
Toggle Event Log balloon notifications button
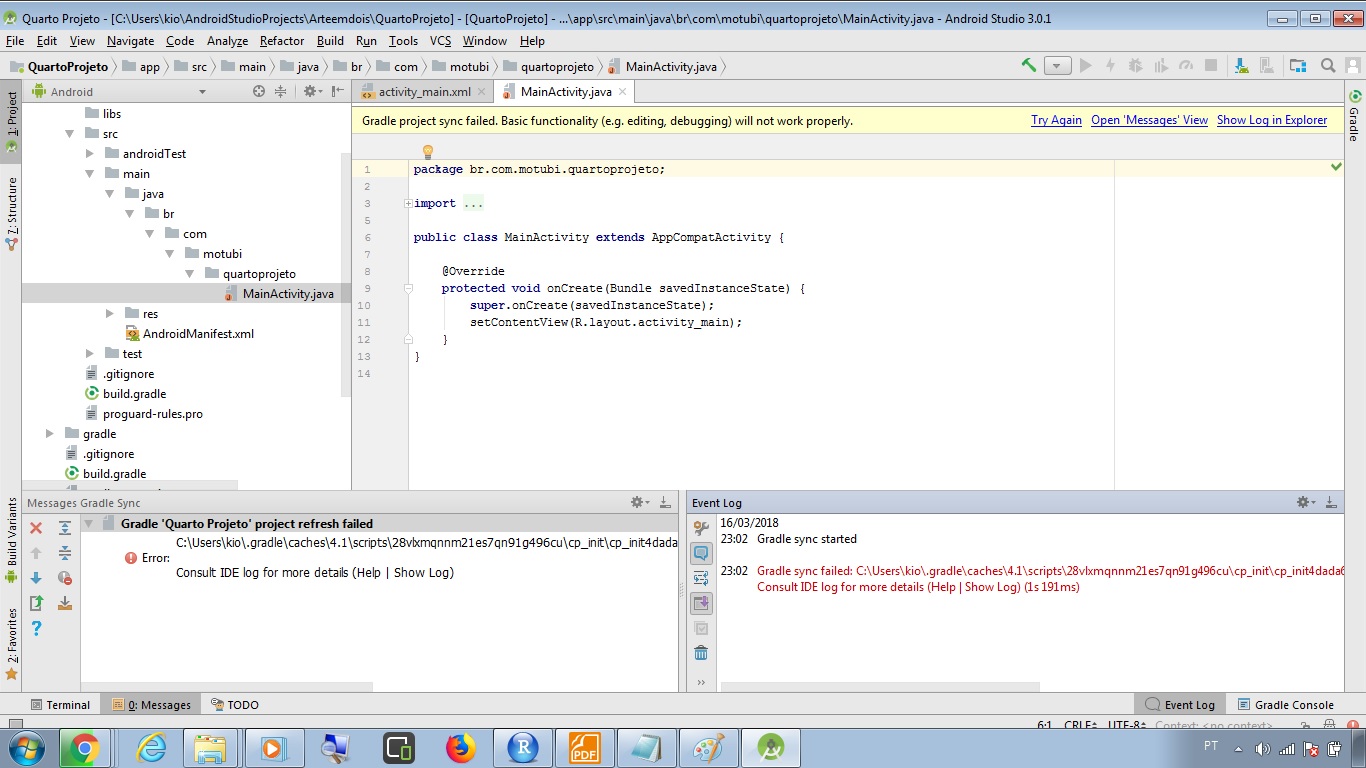click(x=701, y=553)
